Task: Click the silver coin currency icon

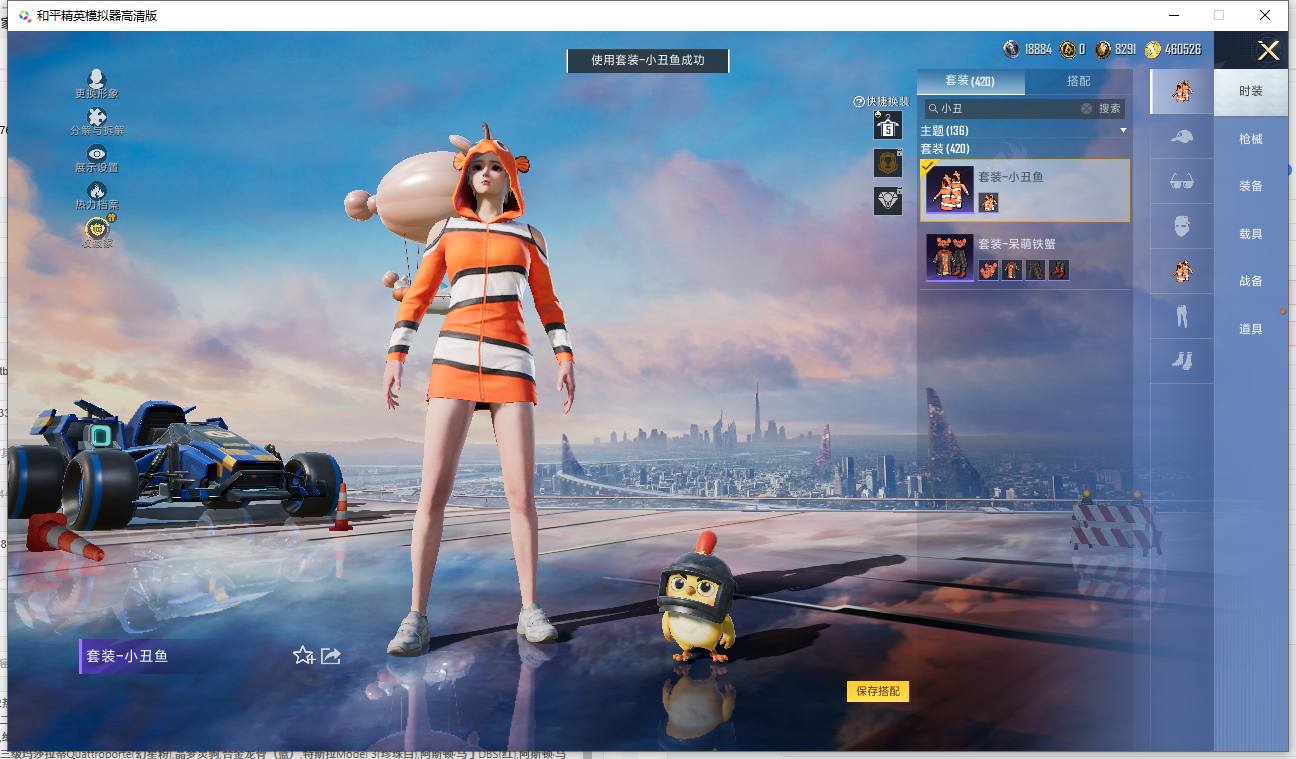Action: tap(1012, 49)
